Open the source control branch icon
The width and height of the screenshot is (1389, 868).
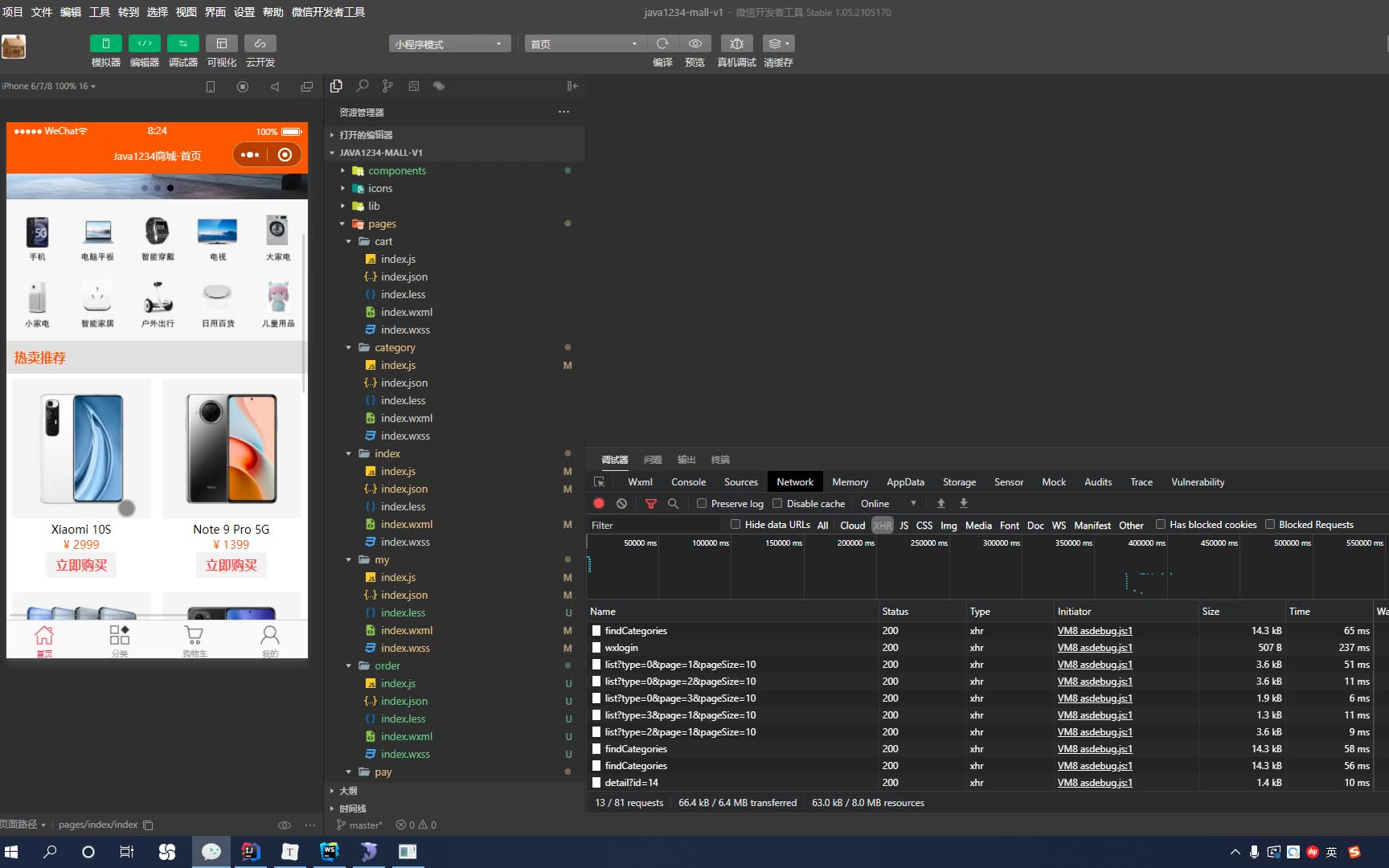[x=387, y=86]
